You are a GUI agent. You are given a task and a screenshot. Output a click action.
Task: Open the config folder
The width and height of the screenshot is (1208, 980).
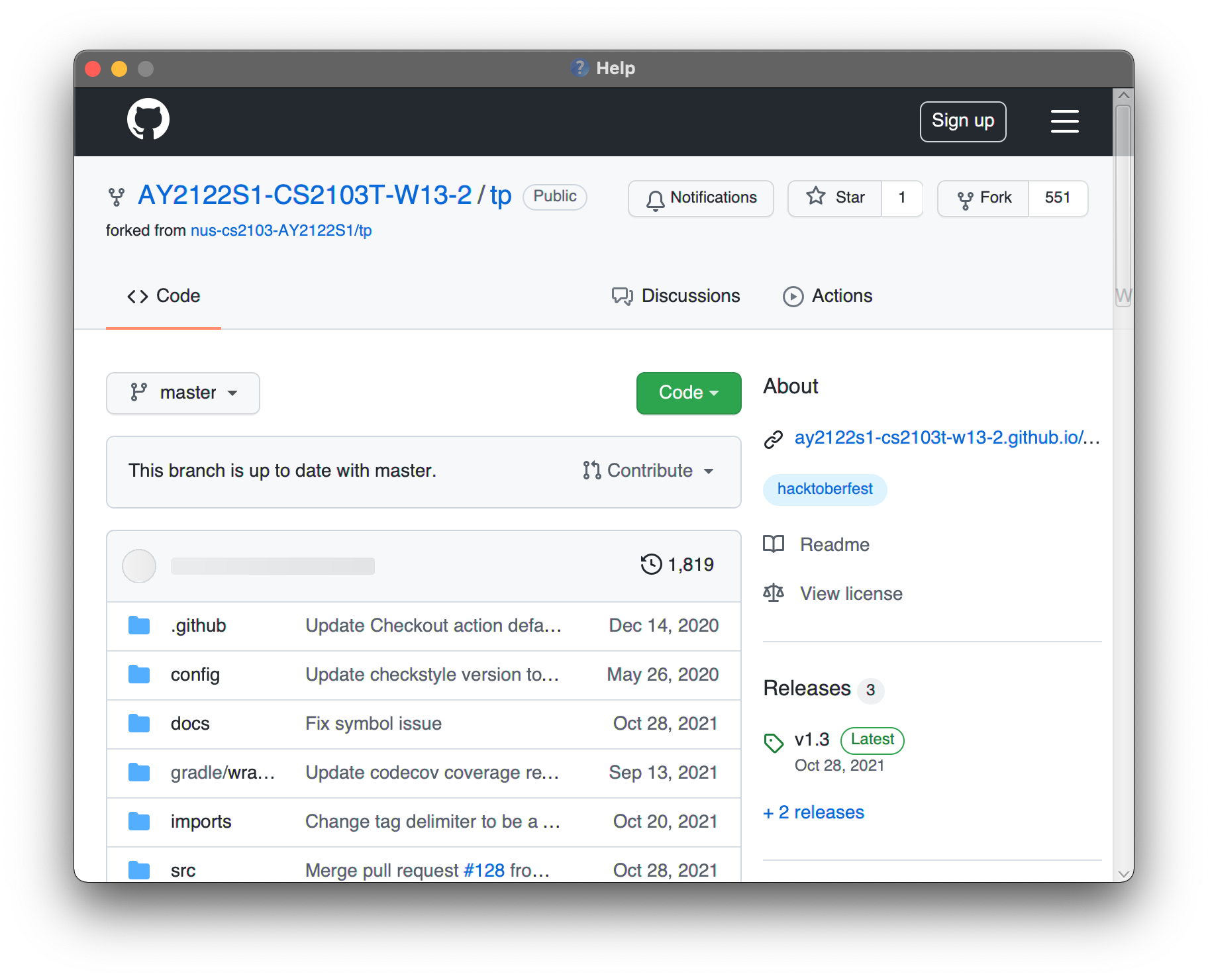(195, 675)
